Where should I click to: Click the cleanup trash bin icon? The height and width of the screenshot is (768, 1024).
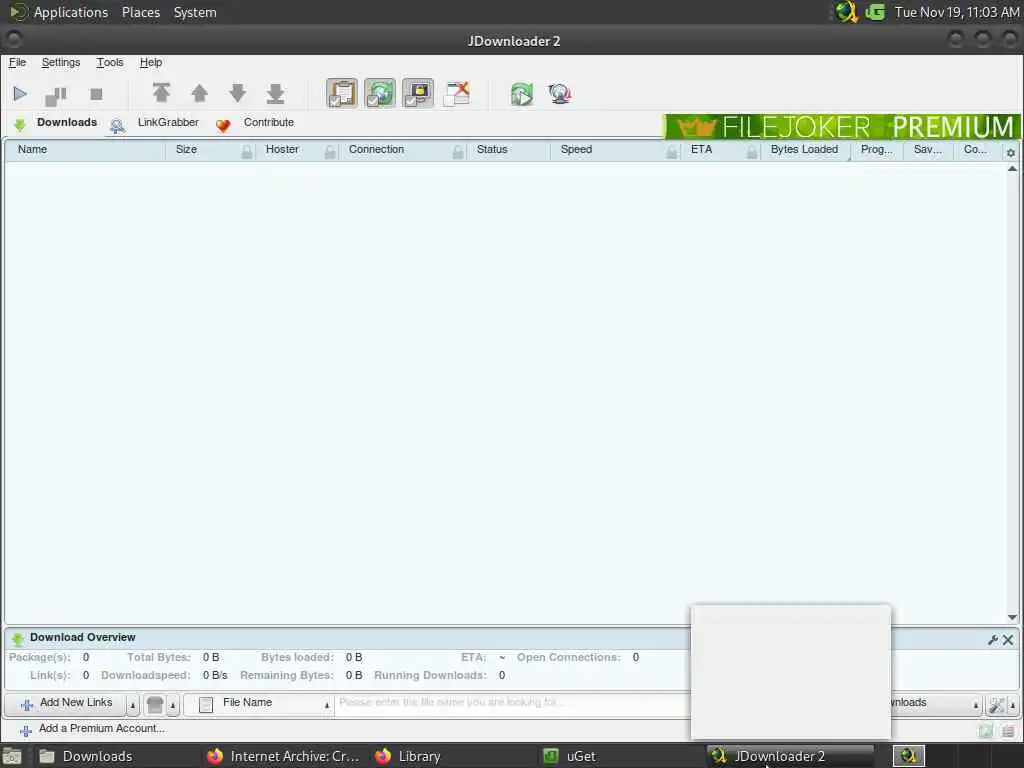coord(155,705)
